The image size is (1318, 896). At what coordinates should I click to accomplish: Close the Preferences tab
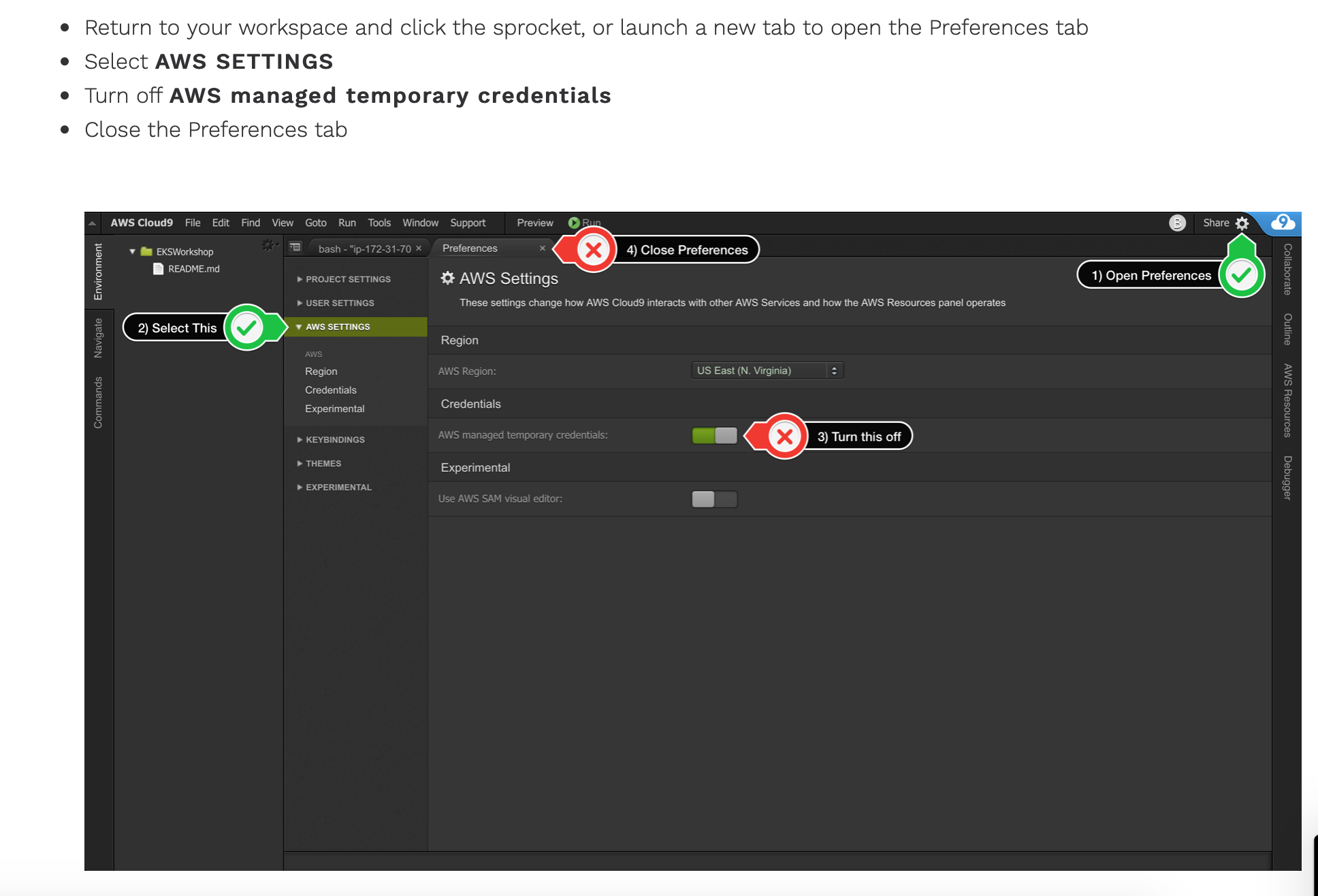click(x=543, y=249)
